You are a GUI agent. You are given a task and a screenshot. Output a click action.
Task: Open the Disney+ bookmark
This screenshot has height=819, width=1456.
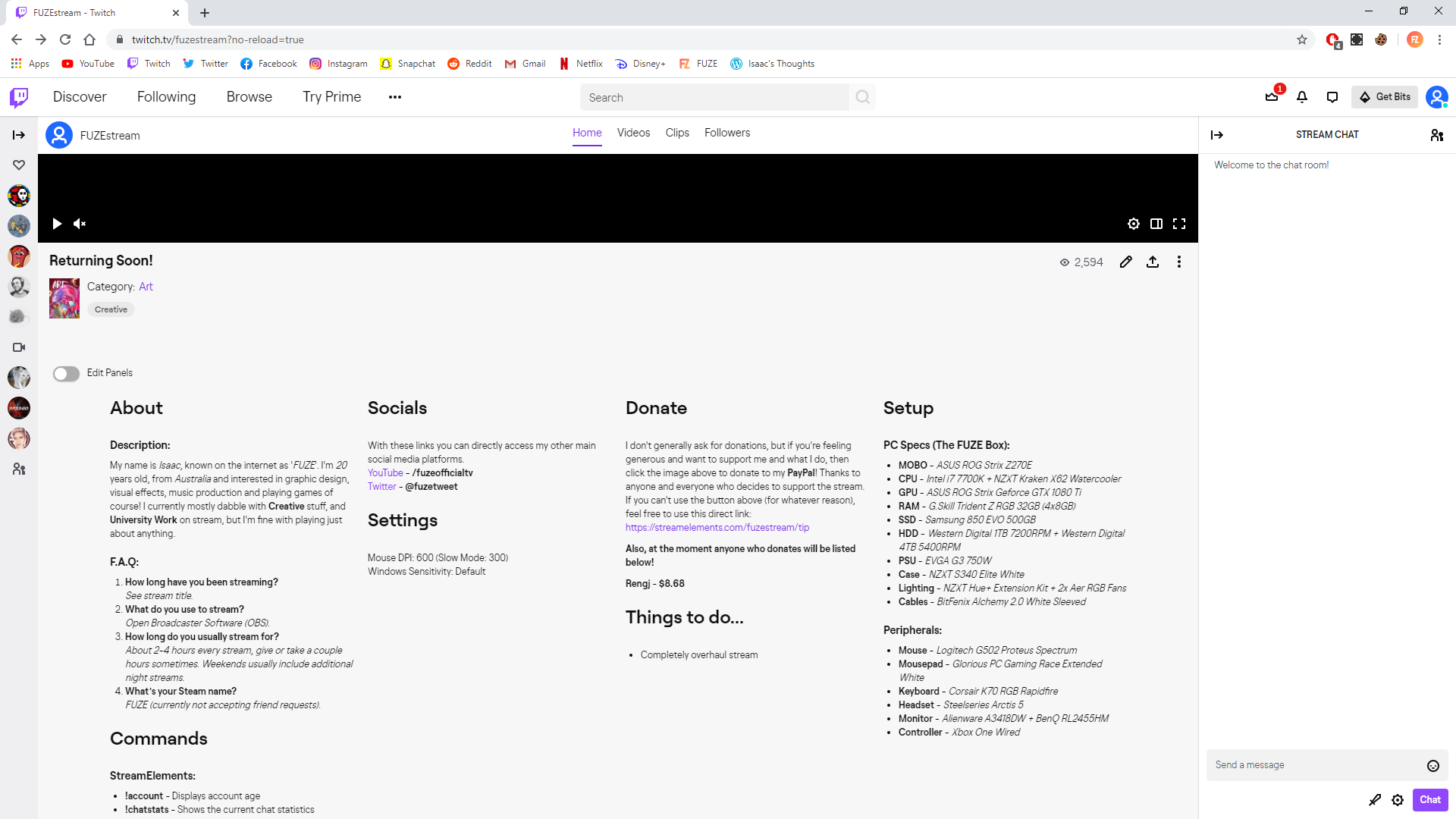(641, 64)
